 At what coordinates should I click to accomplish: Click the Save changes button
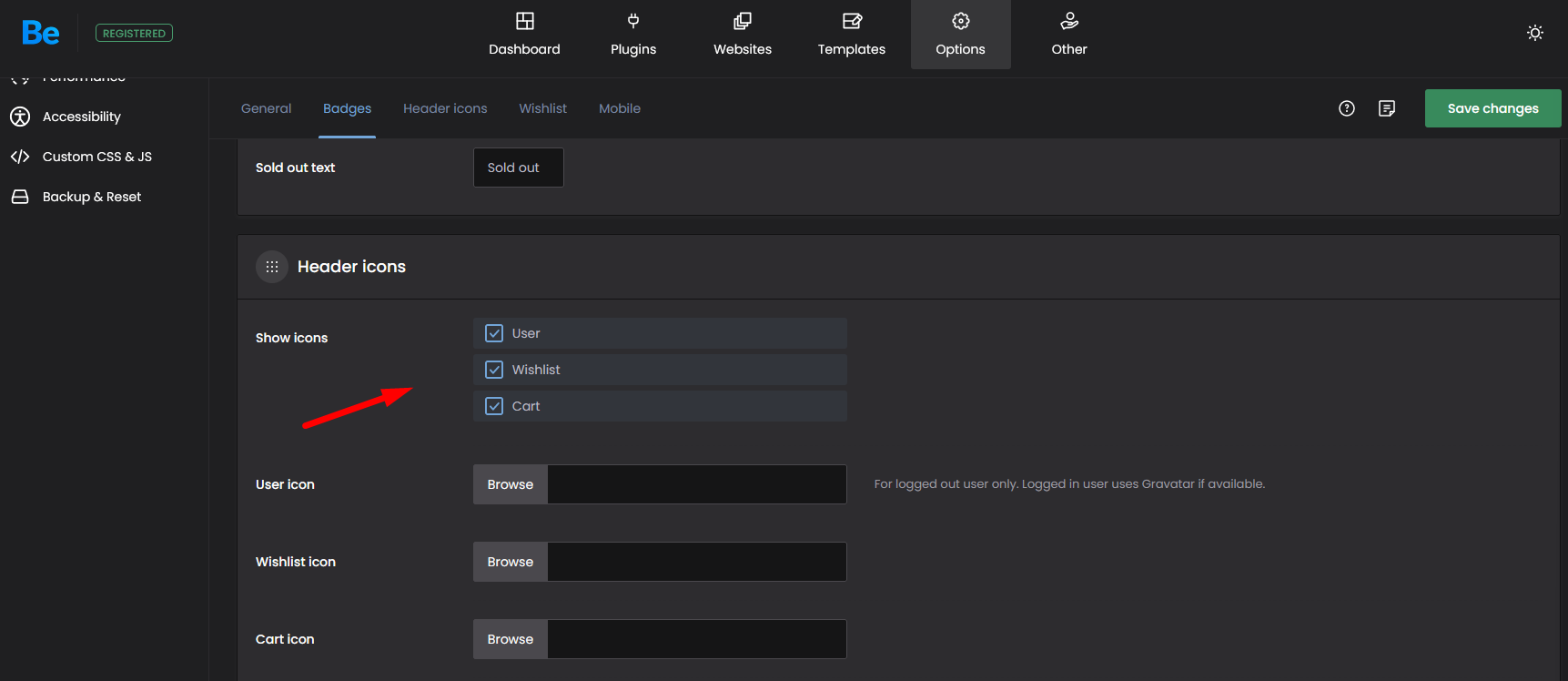1492,108
